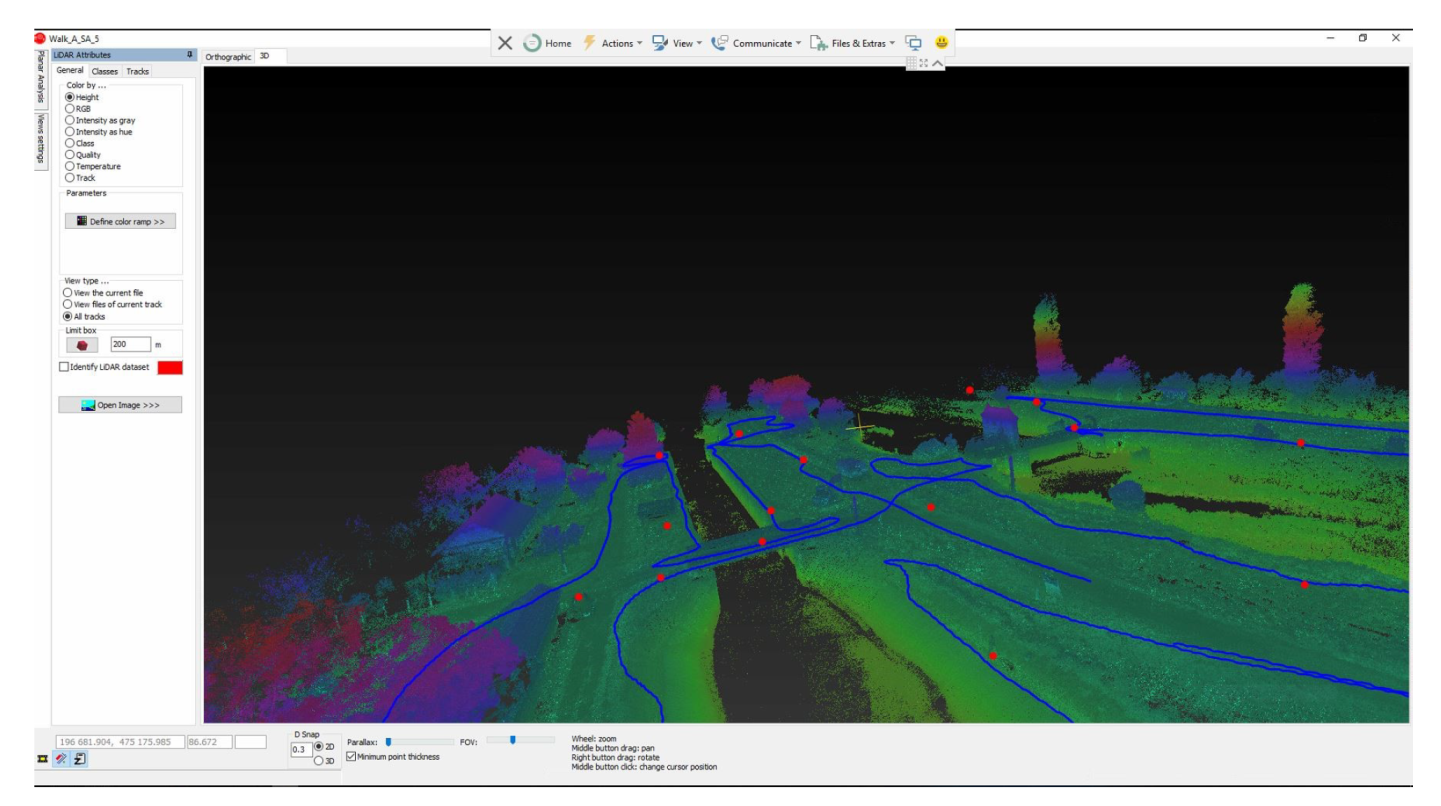Click the yellow film-strip icon bottom left
This screenshot has width=1441, height=806.
43,760
